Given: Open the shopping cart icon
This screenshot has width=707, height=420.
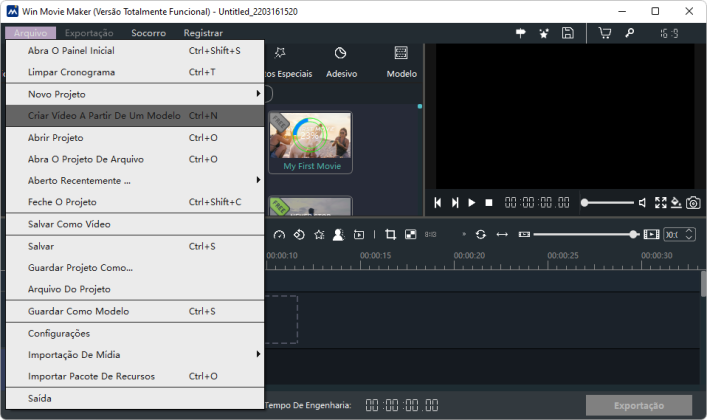Looking at the screenshot, I should pos(604,33).
